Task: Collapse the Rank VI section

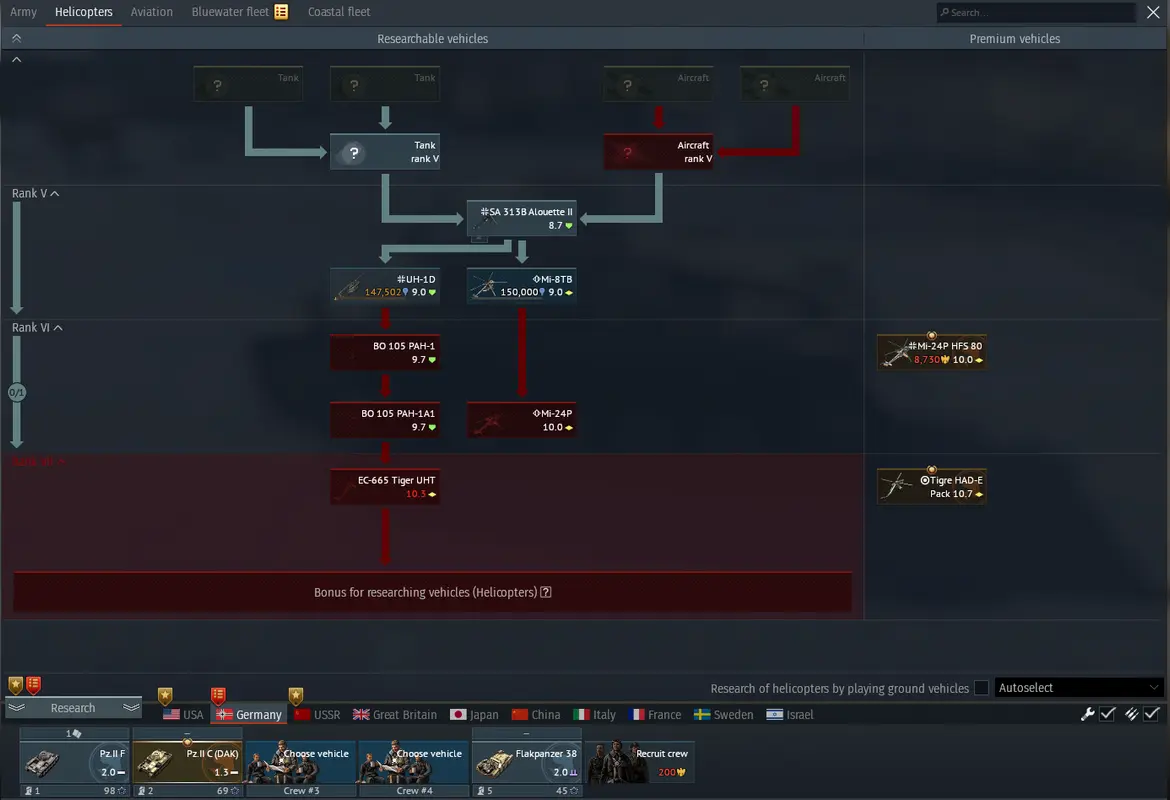Action: (x=57, y=328)
